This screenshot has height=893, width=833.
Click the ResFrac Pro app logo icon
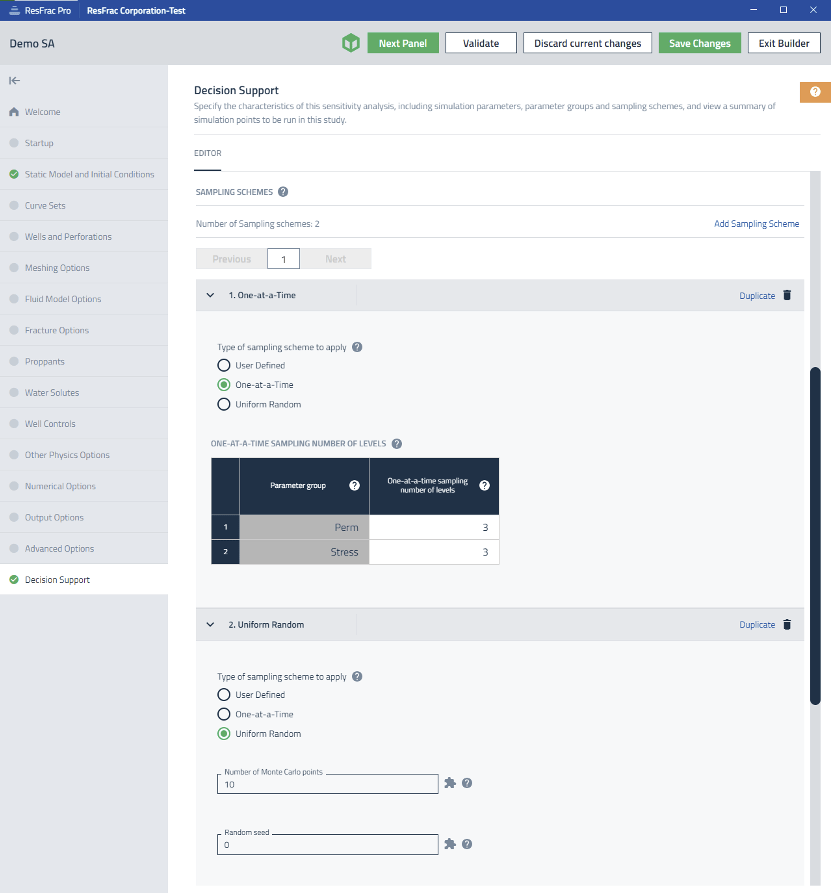click(14, 10)
